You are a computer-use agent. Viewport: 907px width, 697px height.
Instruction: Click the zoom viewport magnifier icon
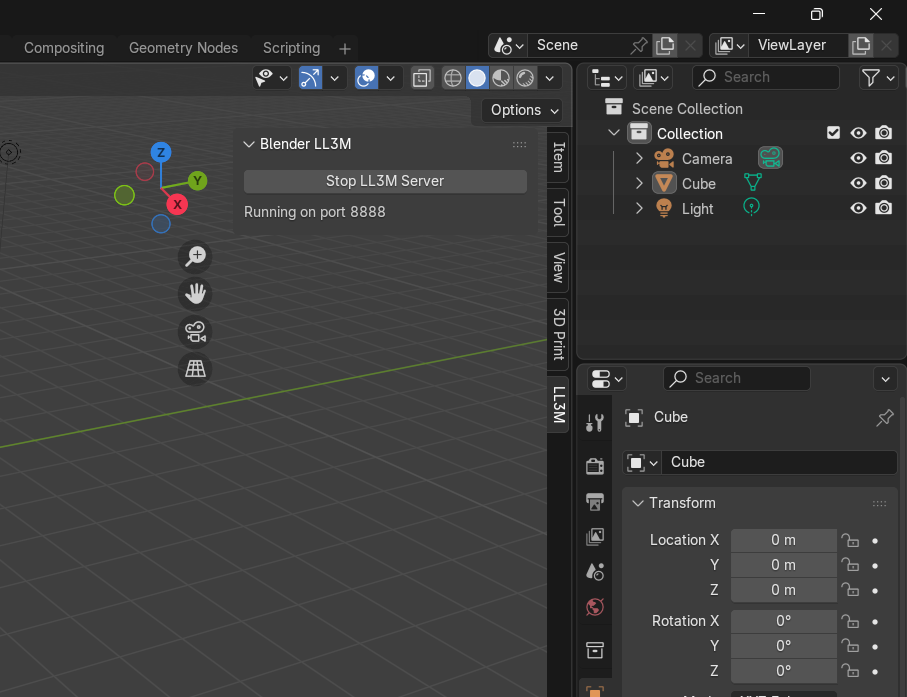(x=195, y=256)
